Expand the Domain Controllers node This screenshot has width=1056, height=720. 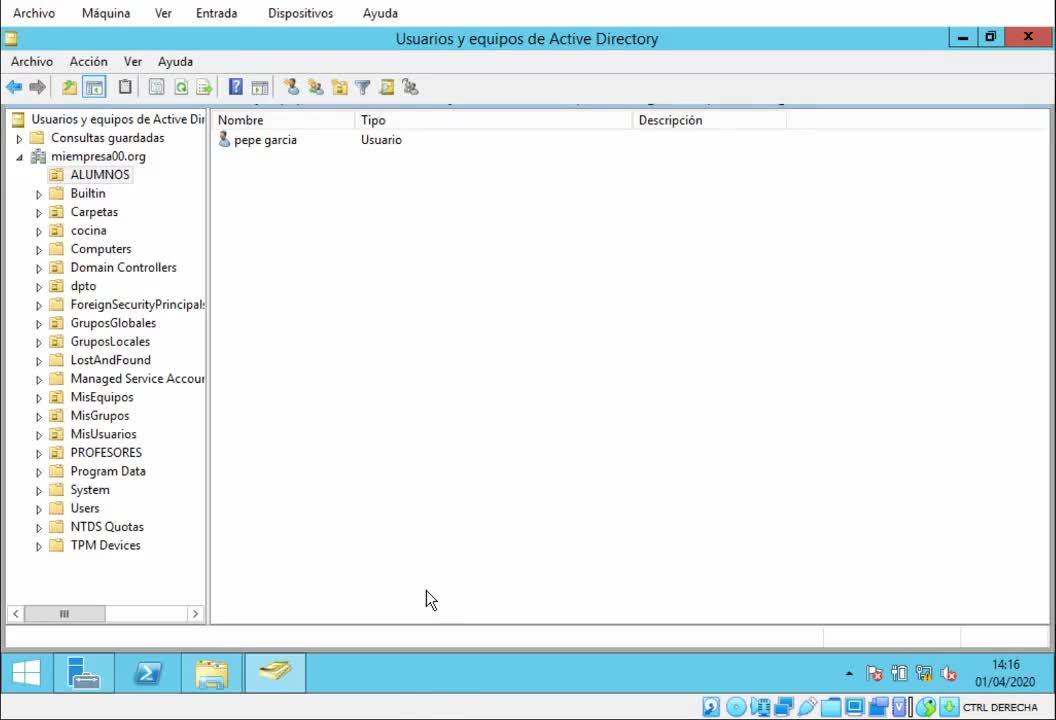(38, 268)
